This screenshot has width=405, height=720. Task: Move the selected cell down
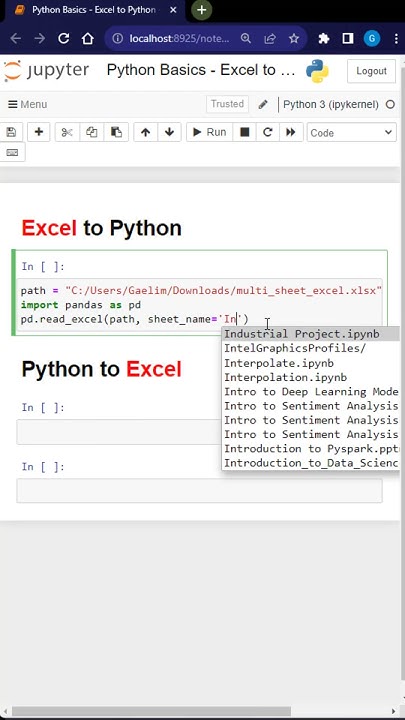(x=169, y=132)
